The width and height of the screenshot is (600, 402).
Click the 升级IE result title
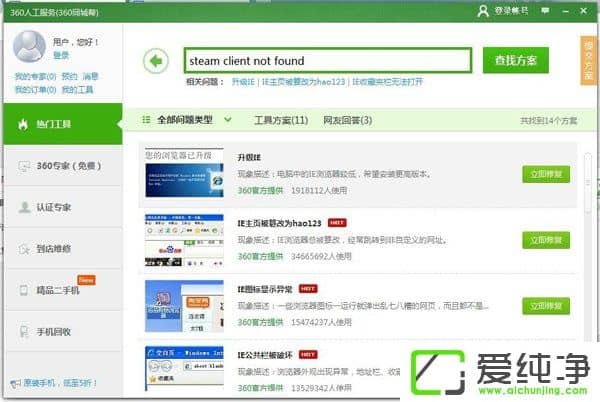pos(249,157)
